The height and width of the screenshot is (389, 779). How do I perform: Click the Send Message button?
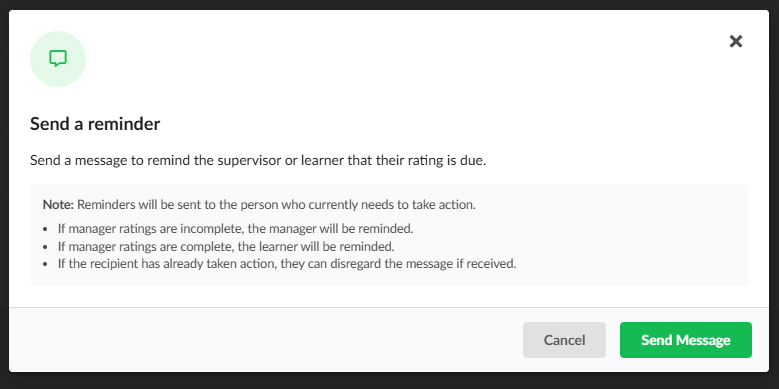point(686,340)
